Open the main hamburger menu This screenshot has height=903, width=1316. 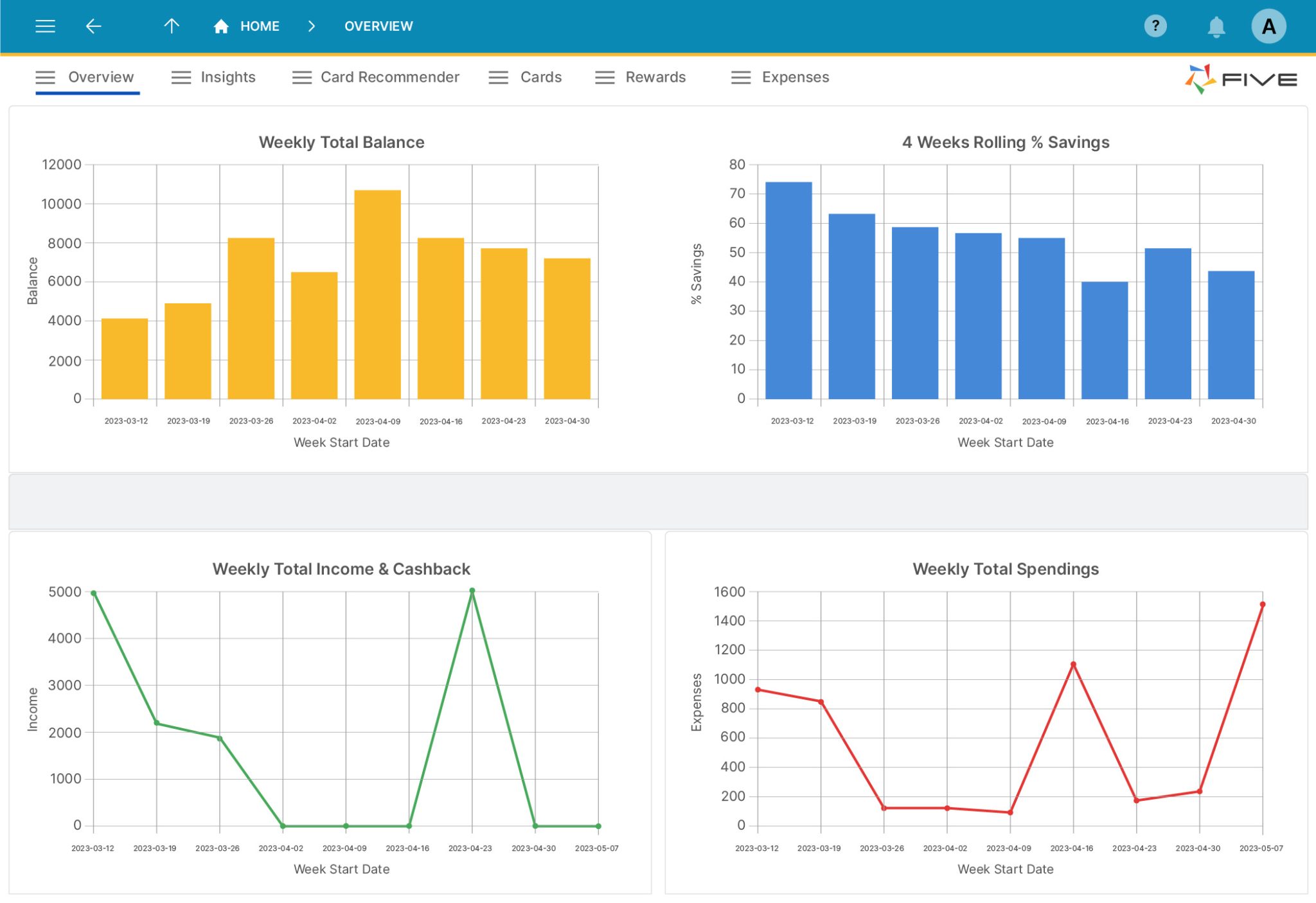click(x=45, y=26)
